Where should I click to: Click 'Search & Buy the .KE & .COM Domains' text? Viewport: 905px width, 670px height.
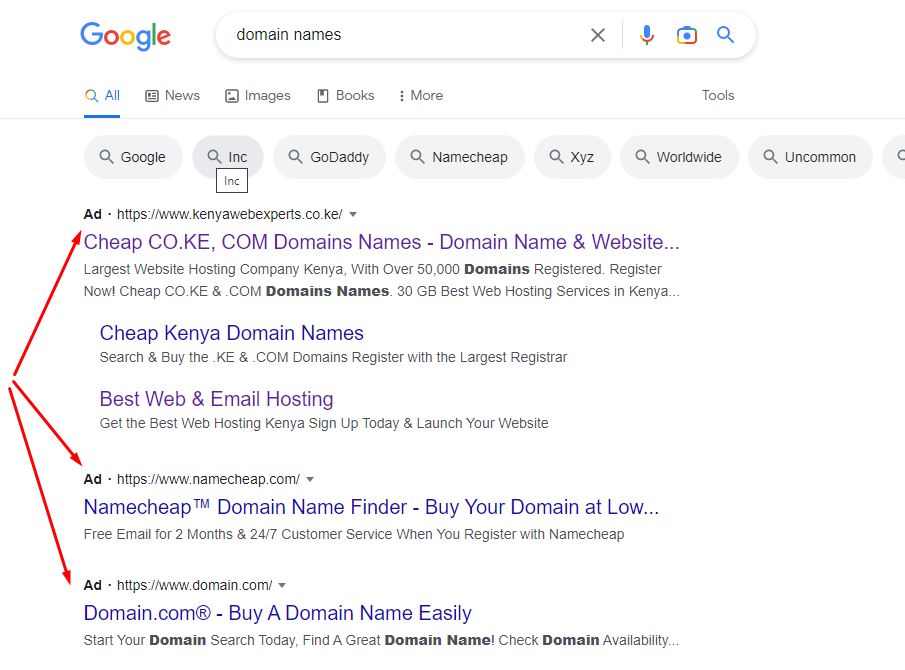tap(333, 358)
